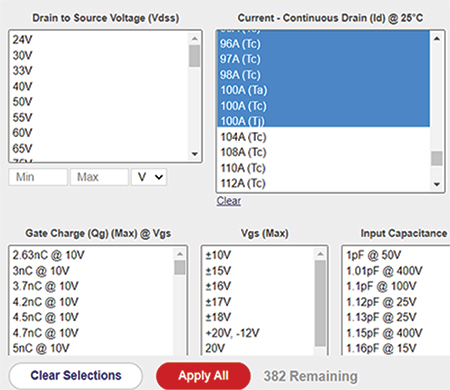
Task: Click Vdss list scroll down arrow
Action: tap(195, 154)
